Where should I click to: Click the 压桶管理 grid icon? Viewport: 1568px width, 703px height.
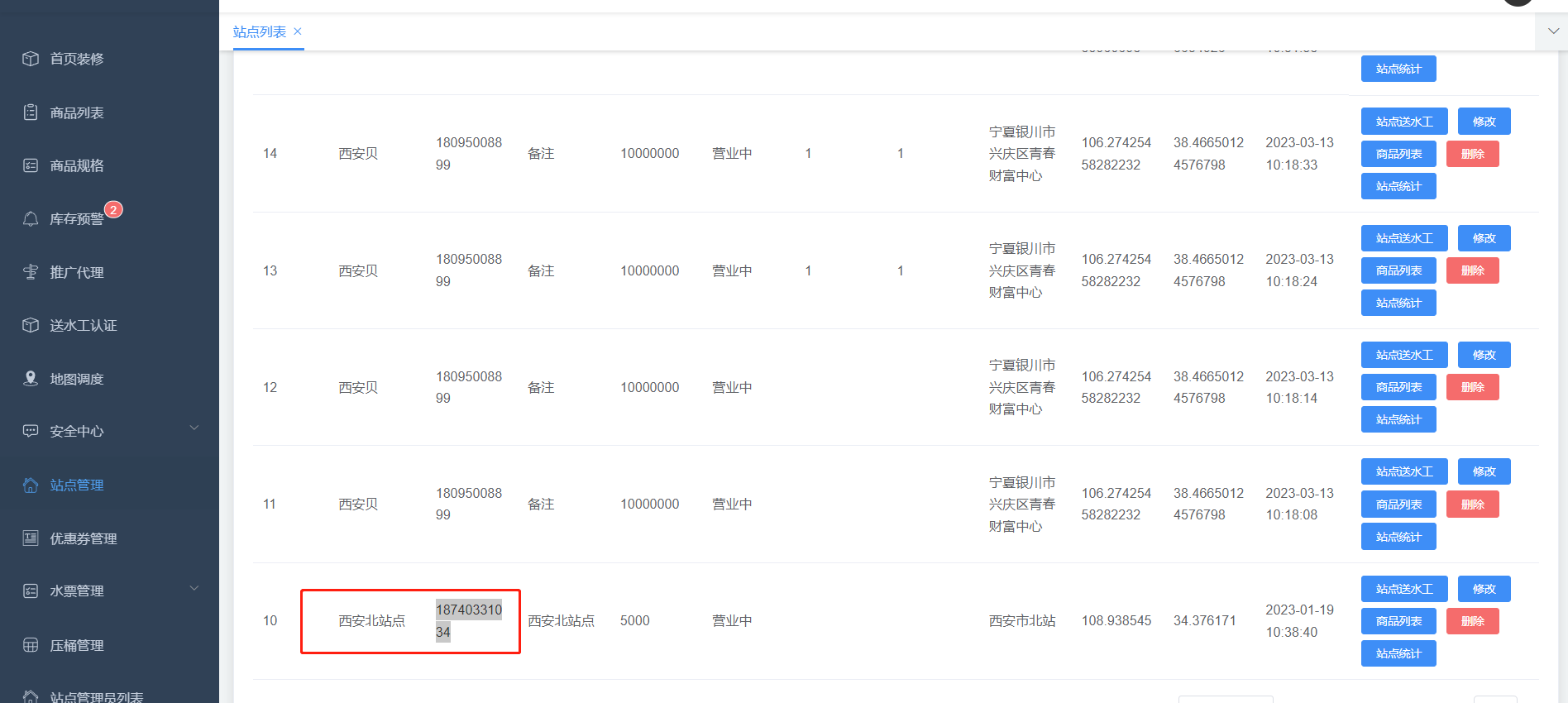pyautogui.click(x=31, y=645)
